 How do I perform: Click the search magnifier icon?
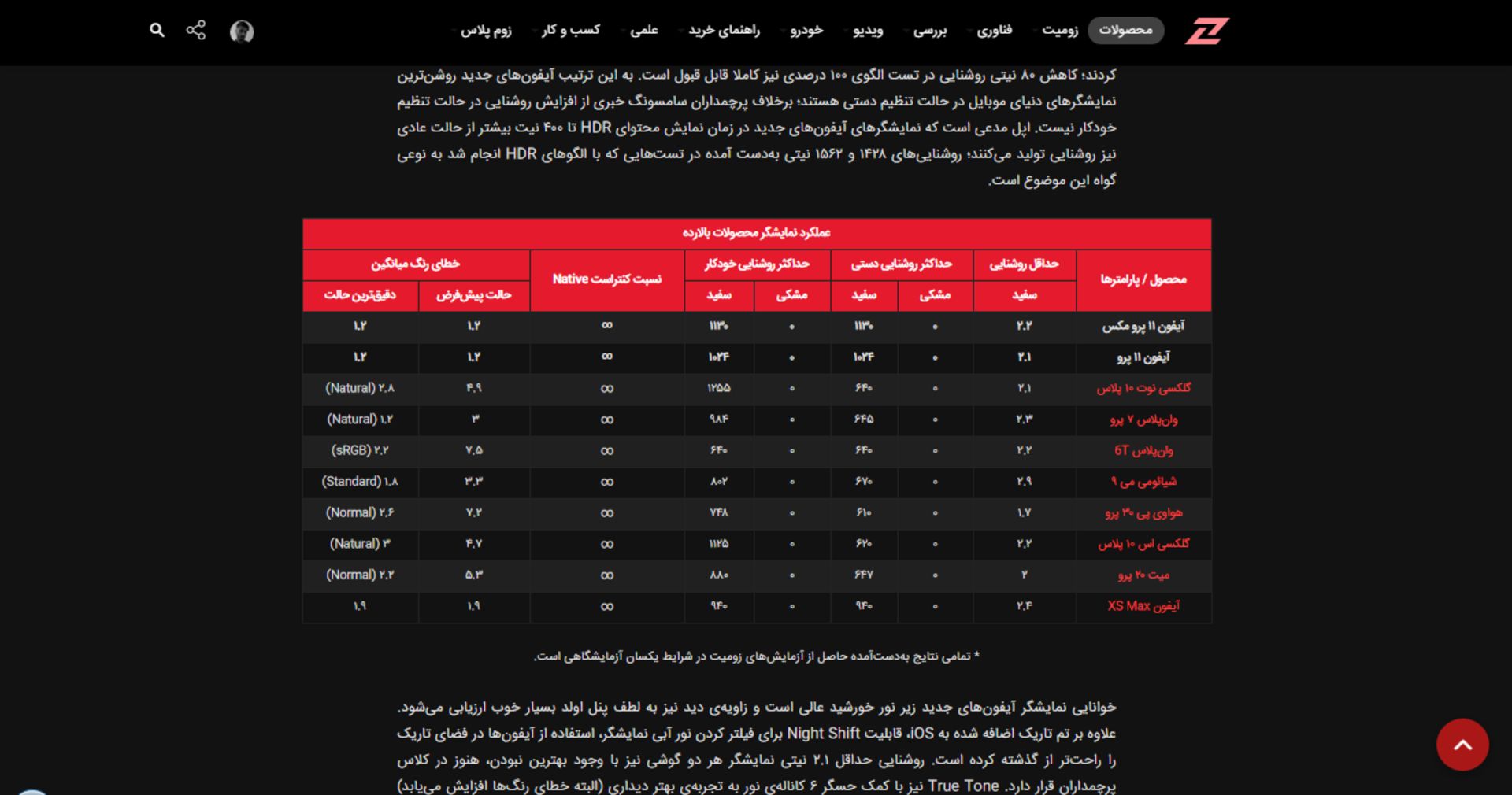tap(157, 30)
